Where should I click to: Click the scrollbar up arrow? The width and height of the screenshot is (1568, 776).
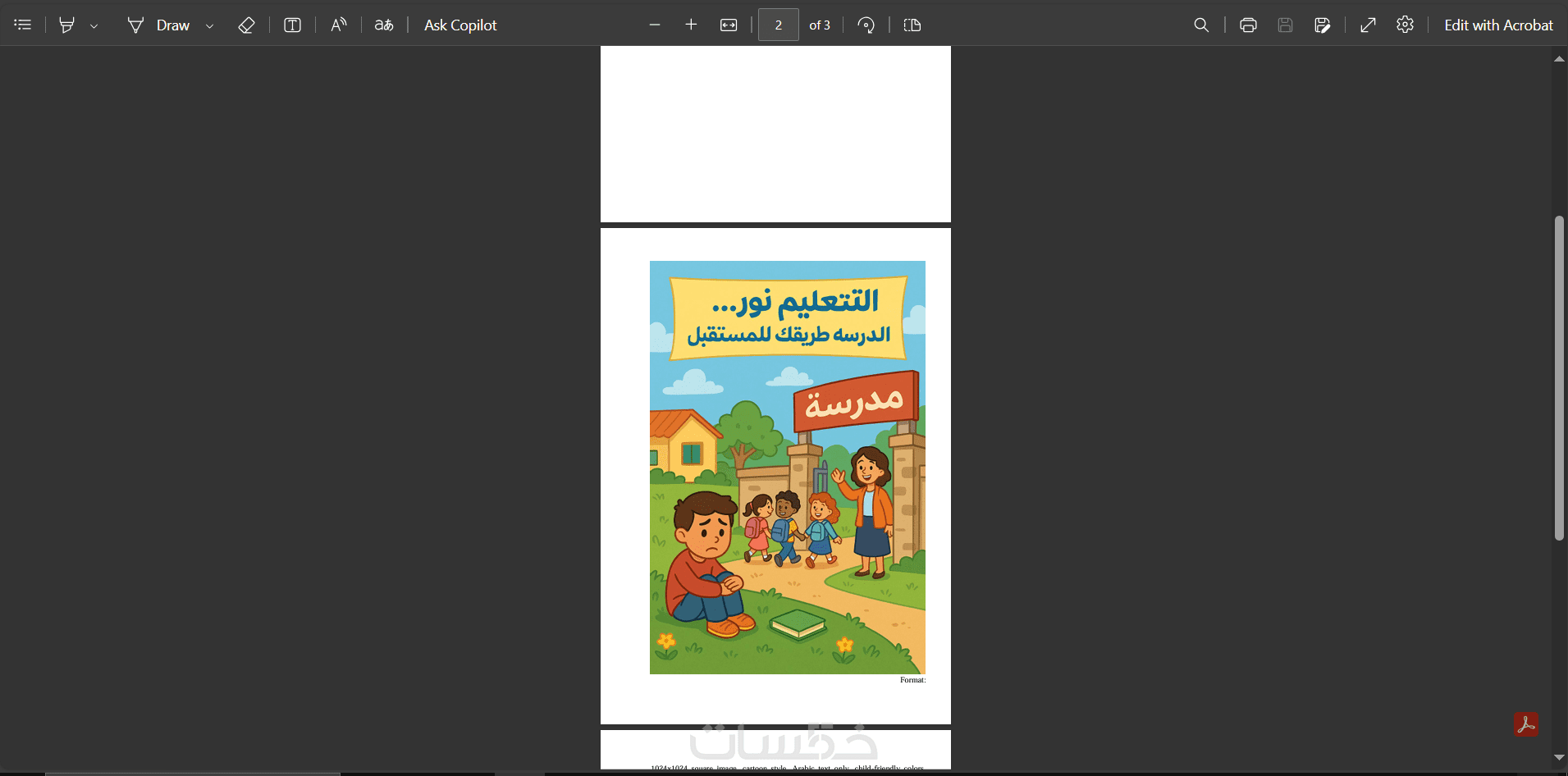[x=1559, y=58]
